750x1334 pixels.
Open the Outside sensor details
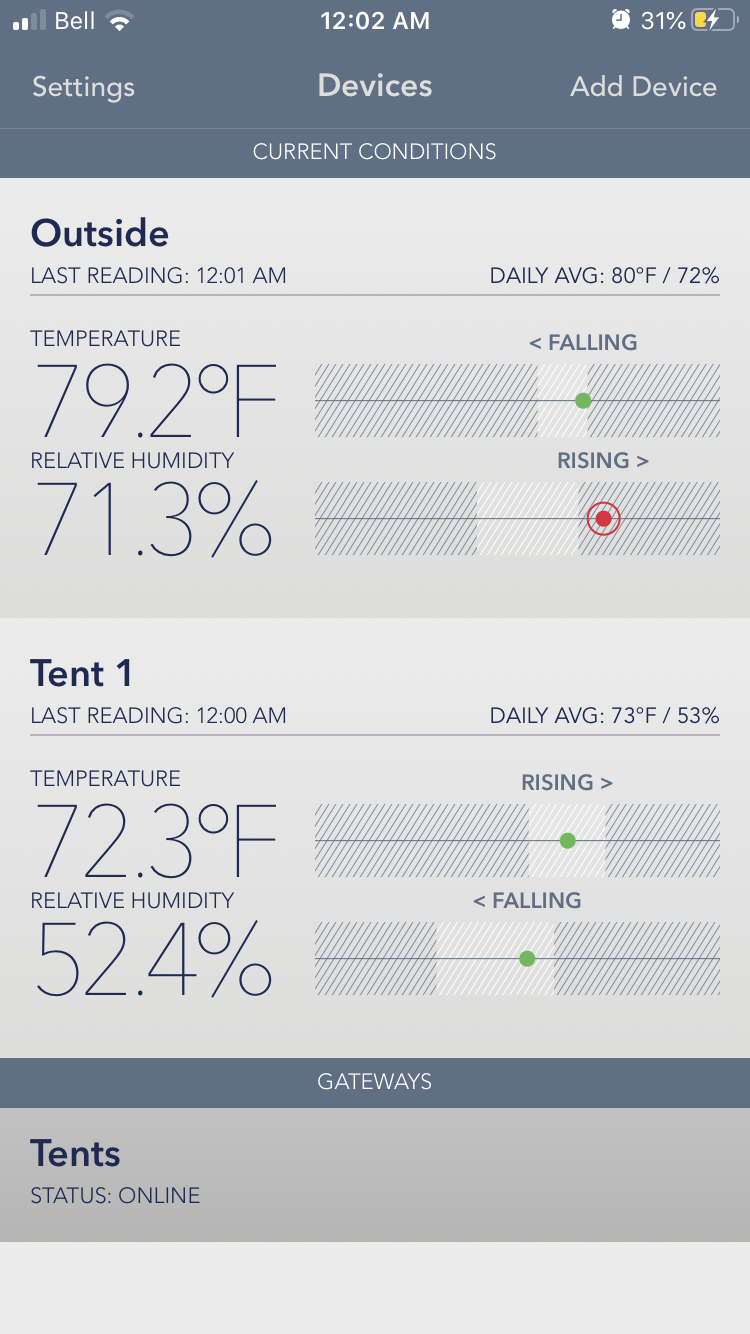(x=100, y=234)
